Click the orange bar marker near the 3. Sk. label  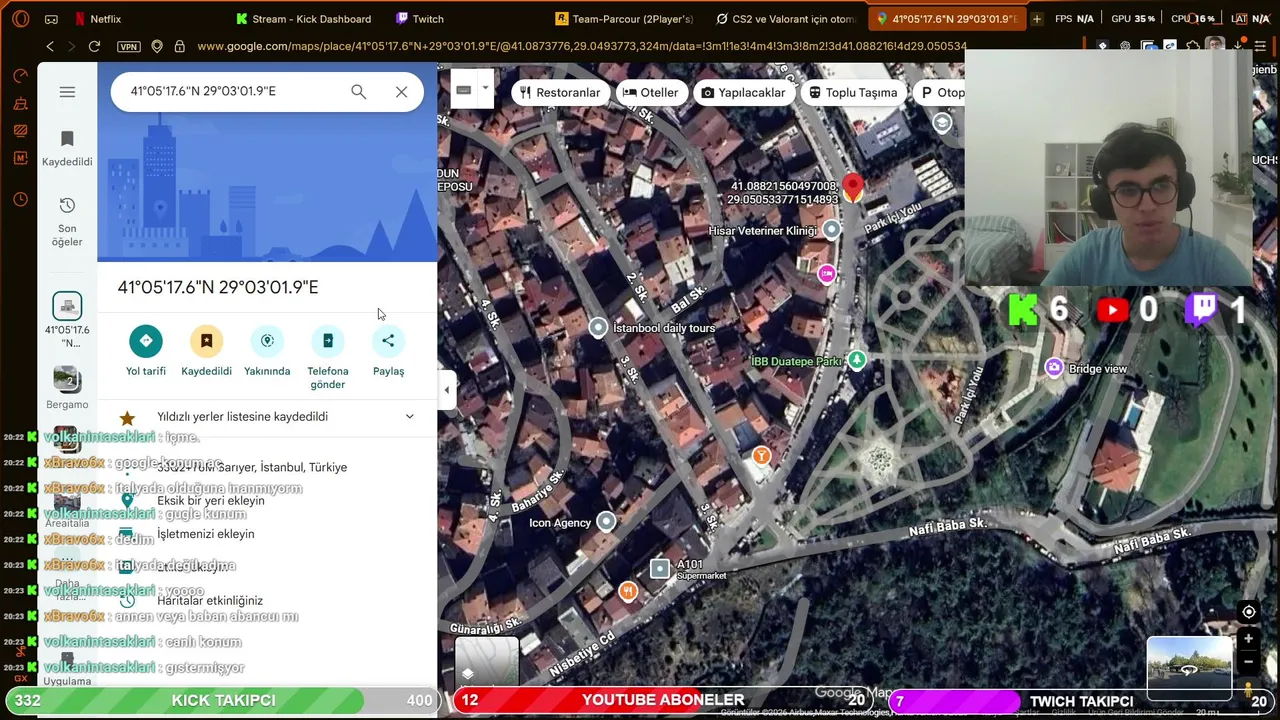click(762, 457)
